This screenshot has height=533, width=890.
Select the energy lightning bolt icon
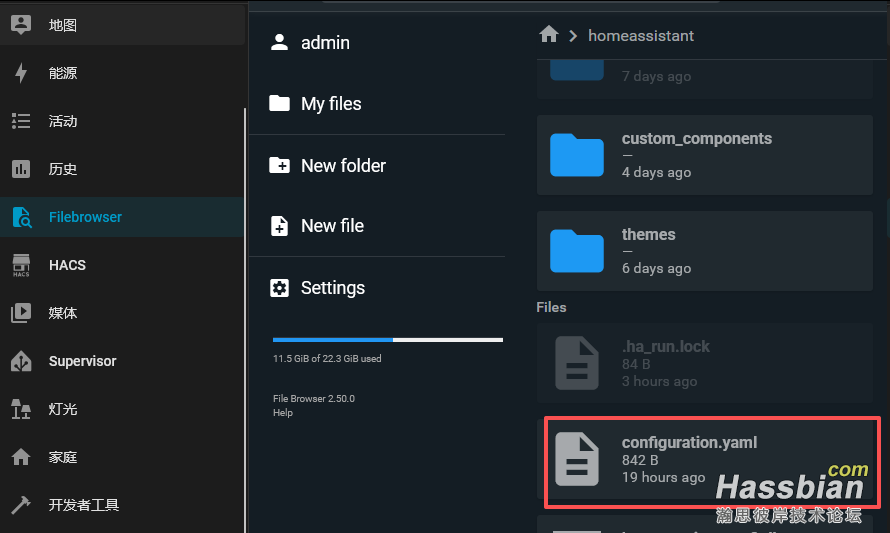click(21, 73)
